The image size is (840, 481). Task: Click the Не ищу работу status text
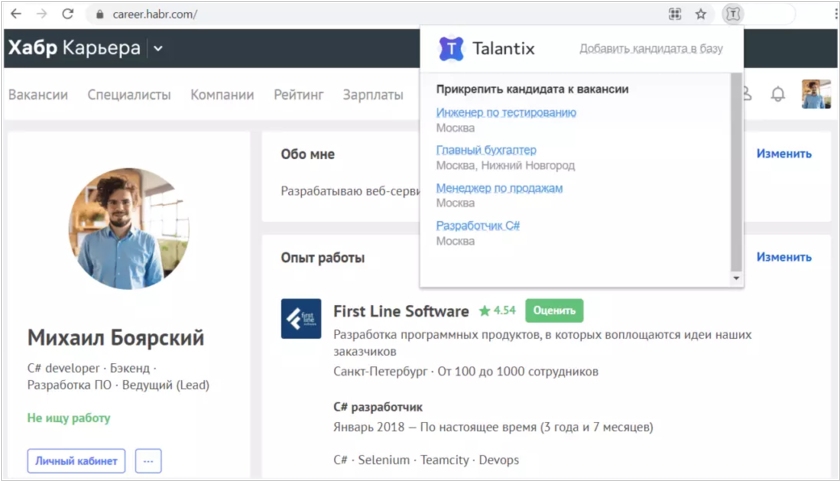pyautogui.click(x=69, y=418)
